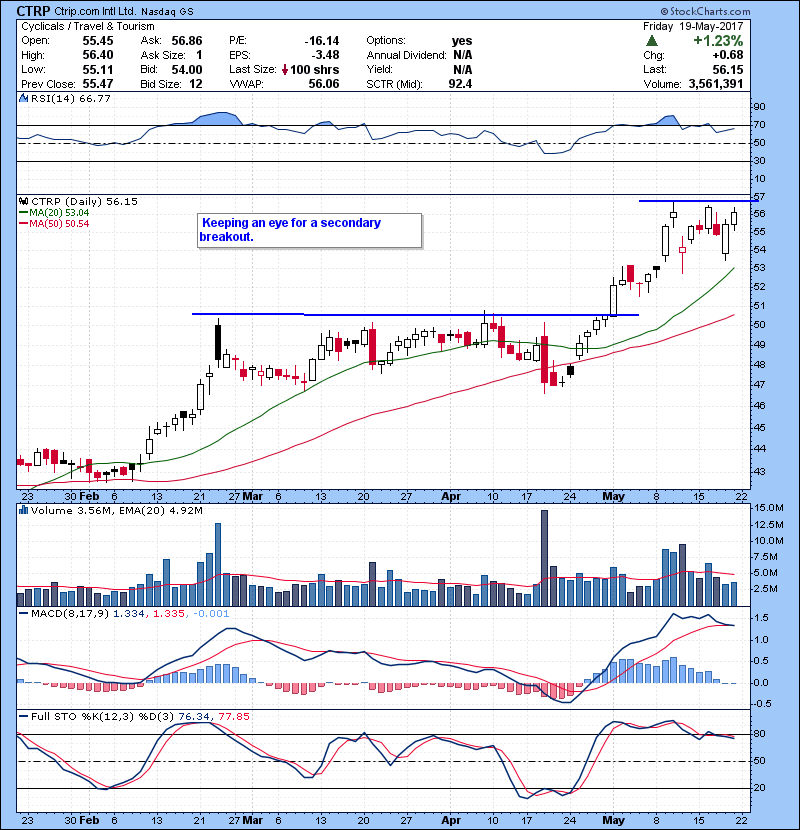Click the exchange label Nasdaq GS
The height and width of the screenshot is (830, 800).
[x=167, y=11]
